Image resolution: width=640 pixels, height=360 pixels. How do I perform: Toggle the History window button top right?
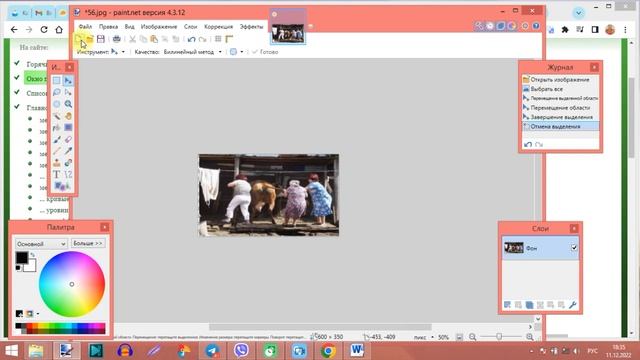click(490, 26)
